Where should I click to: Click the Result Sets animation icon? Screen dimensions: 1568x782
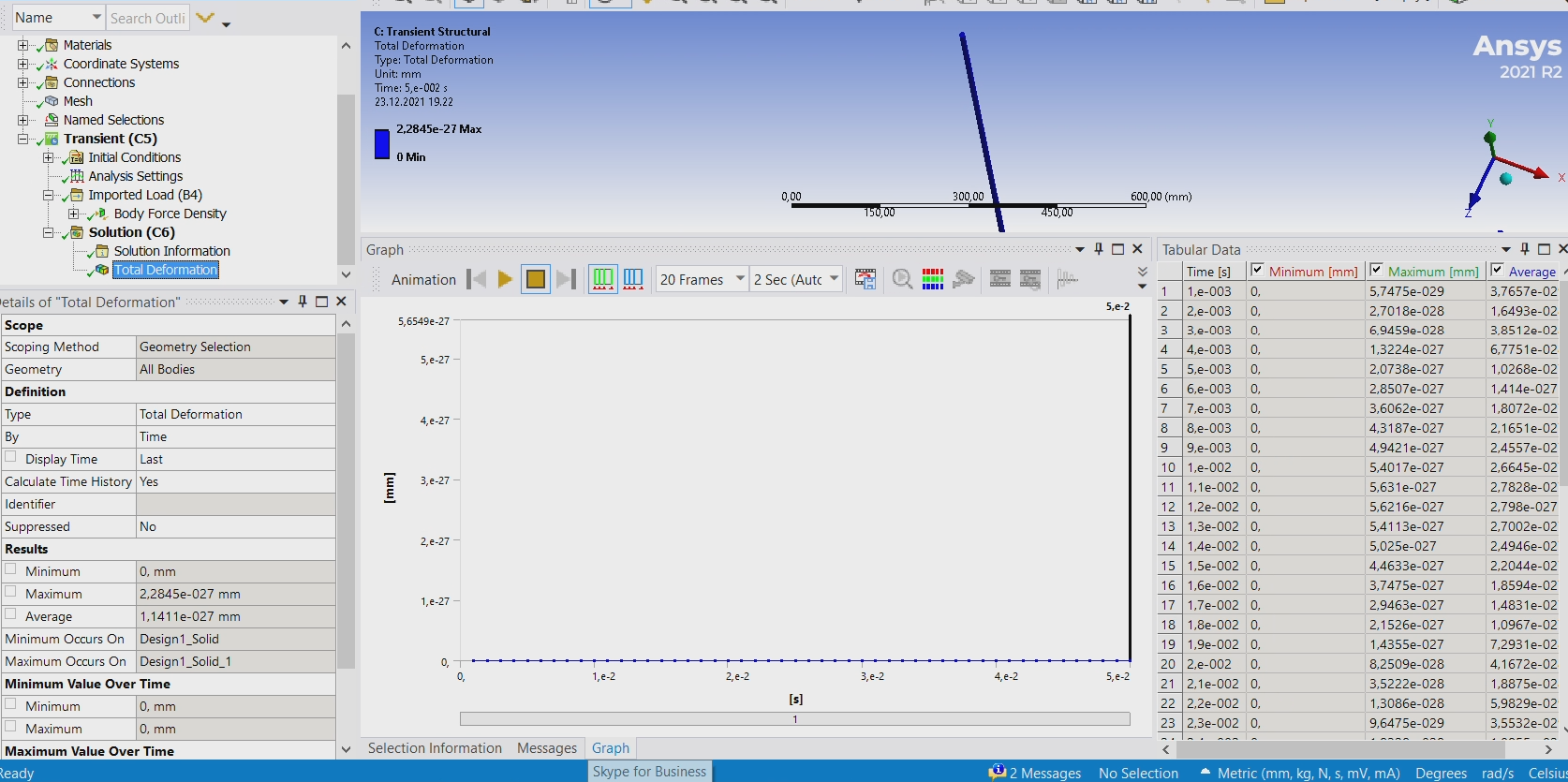633,279
